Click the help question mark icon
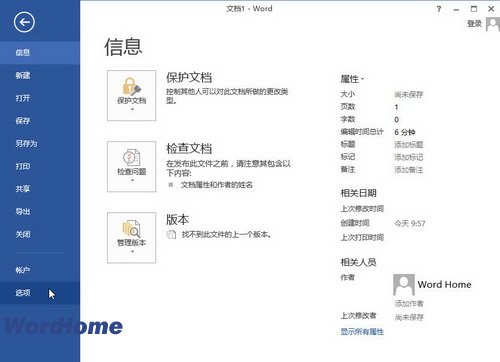Viewport: 500px width, 362px height. coord(439,9)
